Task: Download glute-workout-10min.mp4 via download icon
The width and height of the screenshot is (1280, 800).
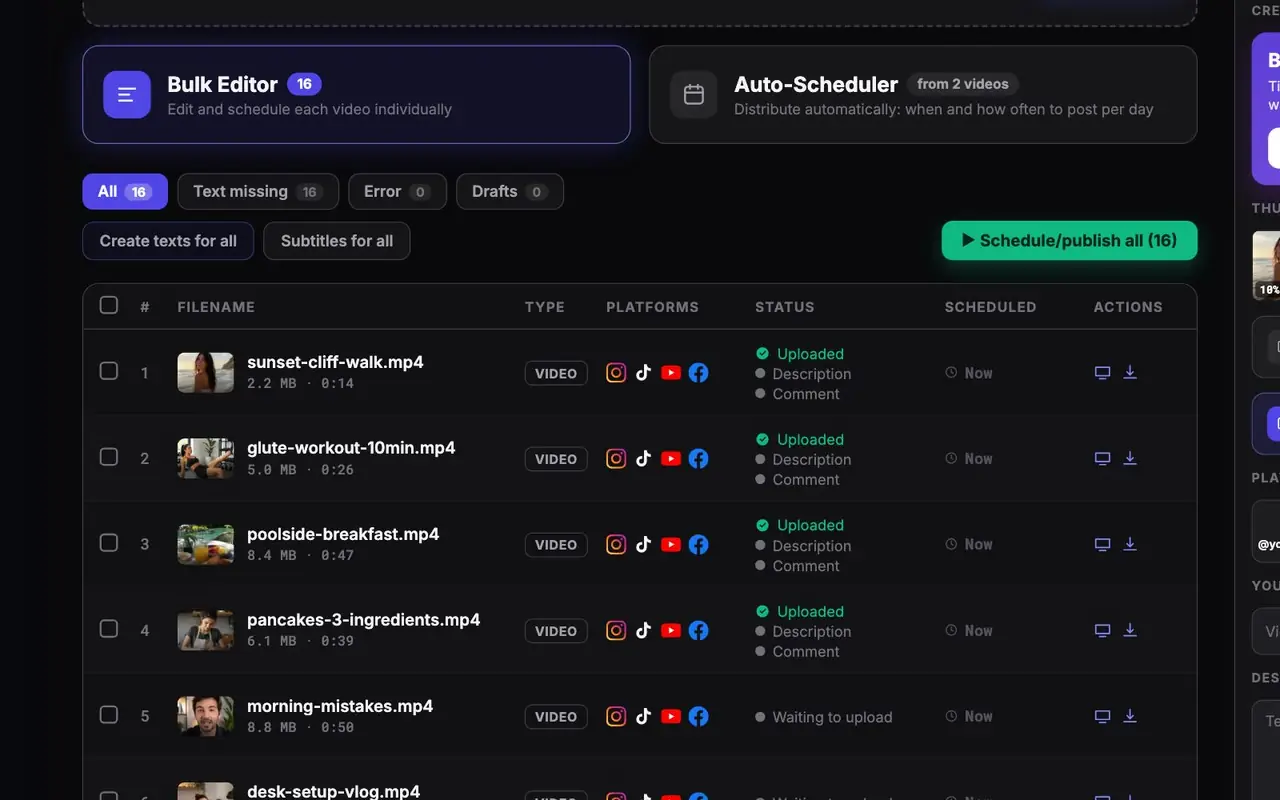Action: [1130, 458]
